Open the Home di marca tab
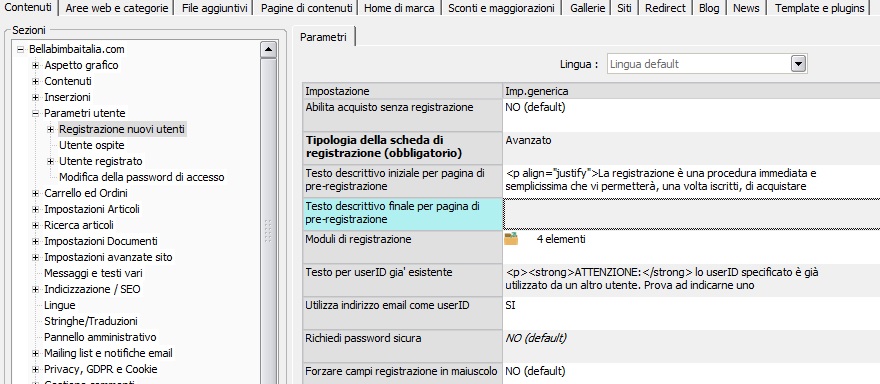The image size is (880, 384). pos(400,8)
